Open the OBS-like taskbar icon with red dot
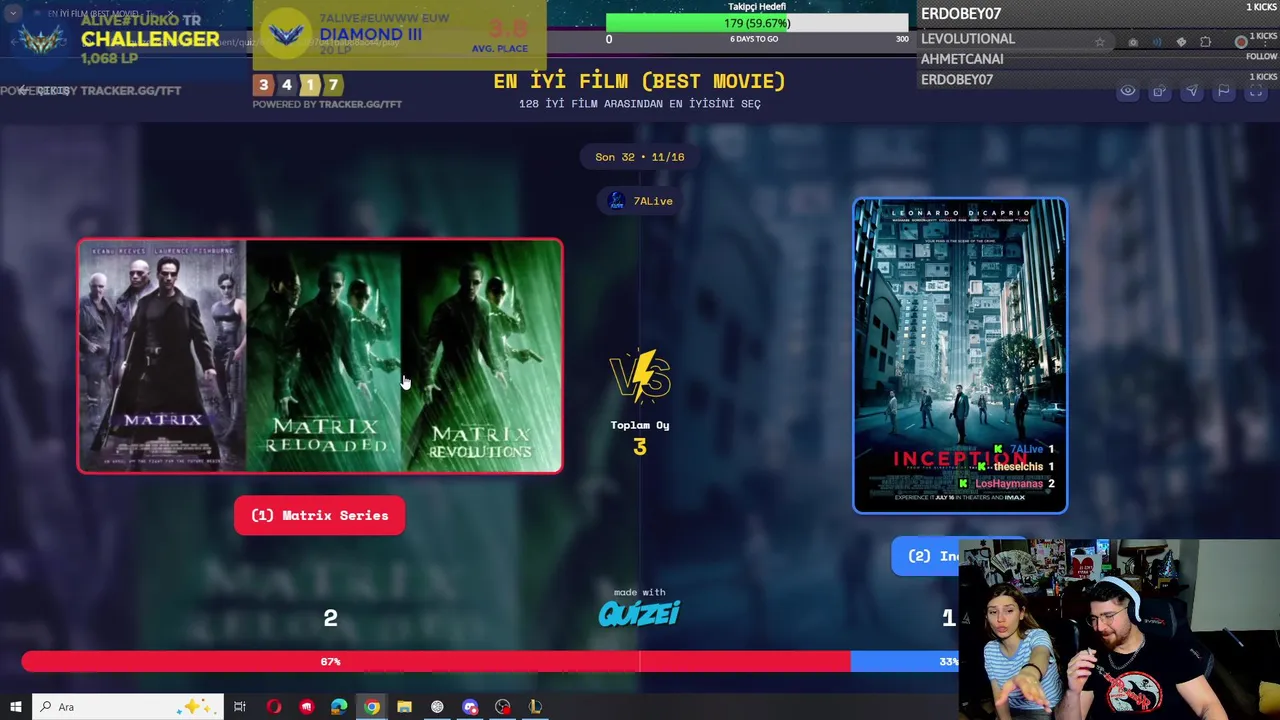1280x720 pixels. pos(503,707)
